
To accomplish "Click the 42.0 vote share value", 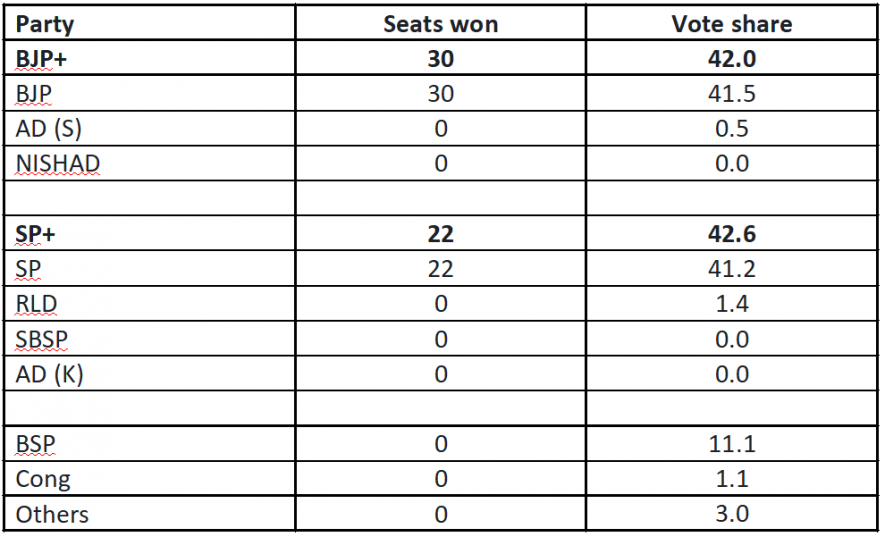I will click(x=732, y=60).
